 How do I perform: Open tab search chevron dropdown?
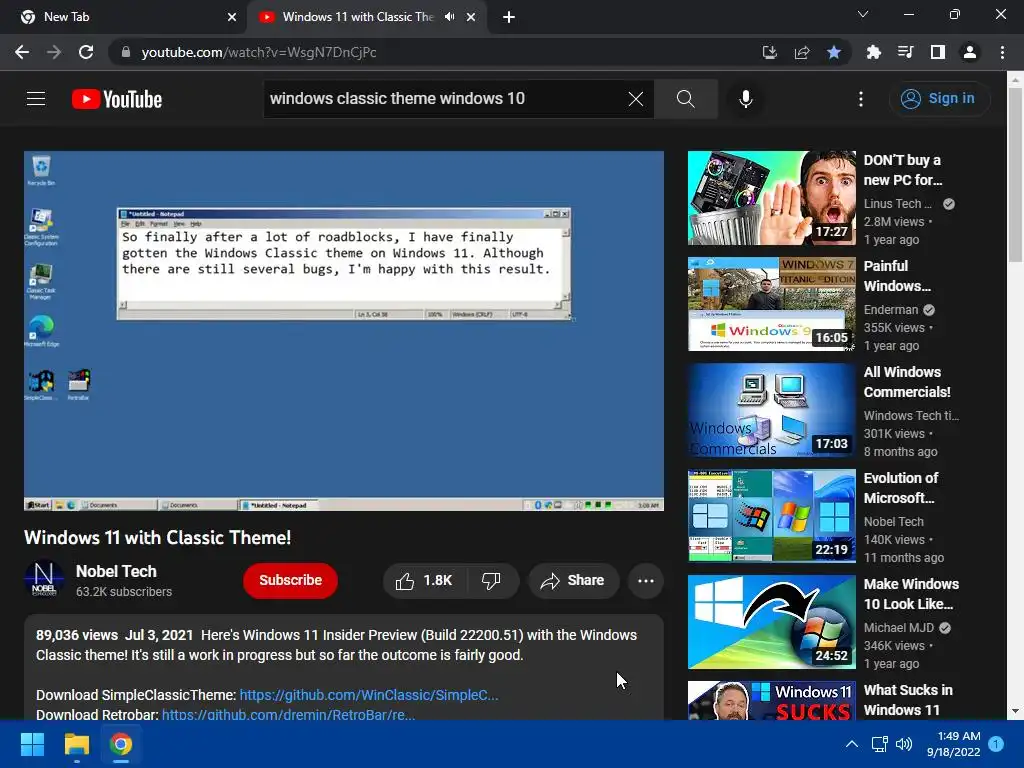pos(863,14)
